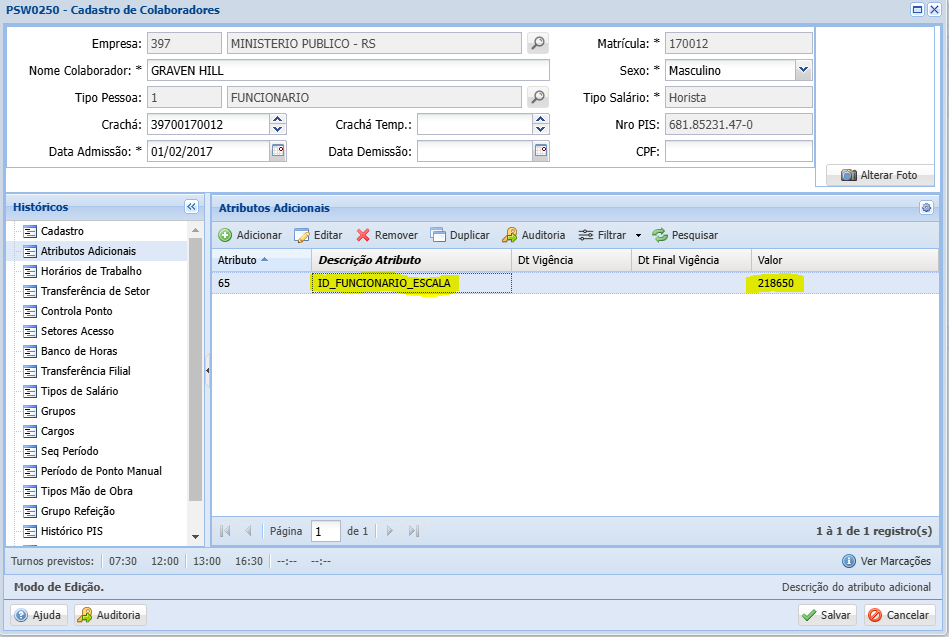Click the Ajuda help button
Viewport: 949px width, 637px height.
(x=39, y=615)
